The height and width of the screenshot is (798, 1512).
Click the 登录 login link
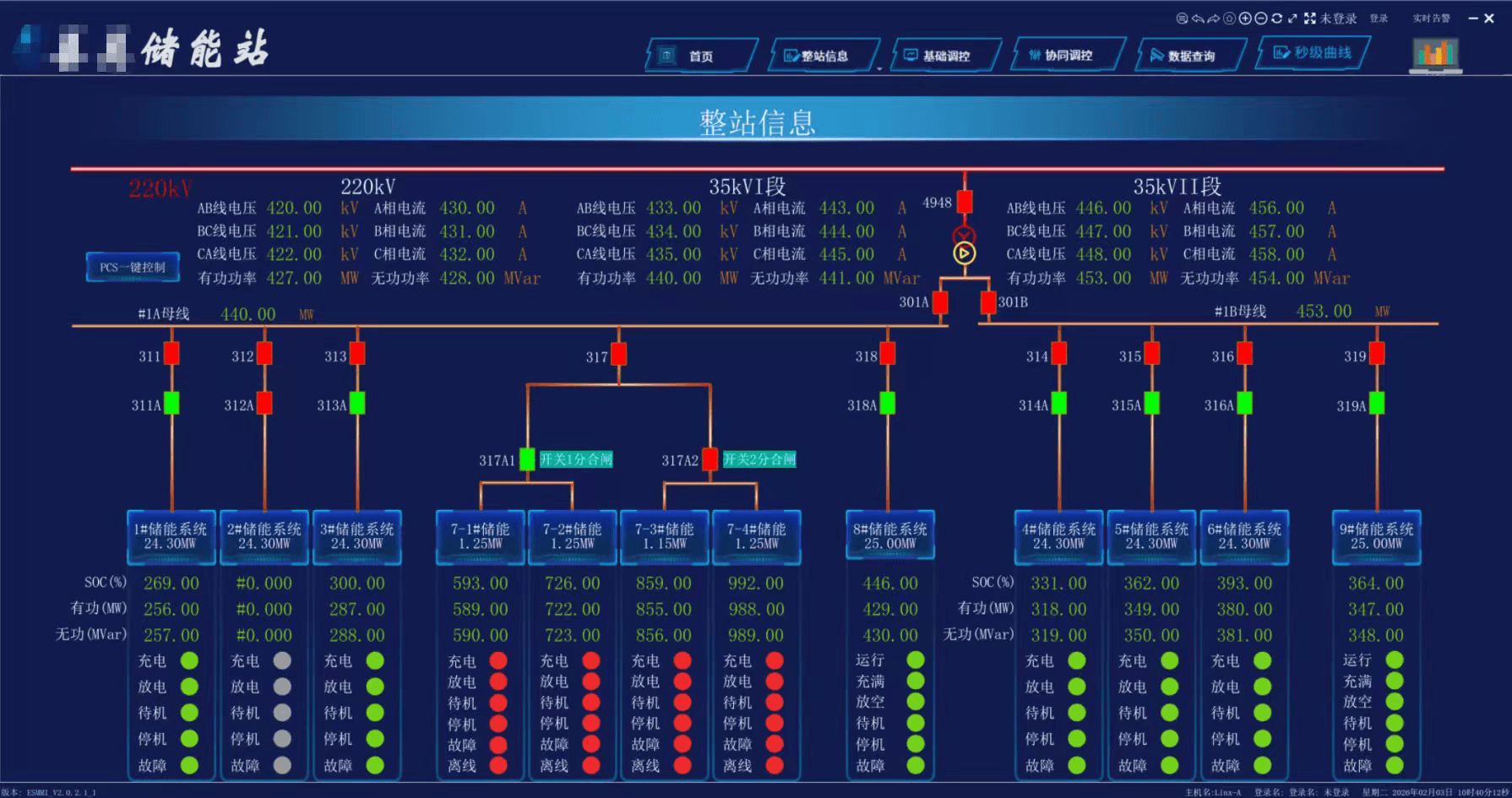pyautogui.click(x=1379, y=19)
